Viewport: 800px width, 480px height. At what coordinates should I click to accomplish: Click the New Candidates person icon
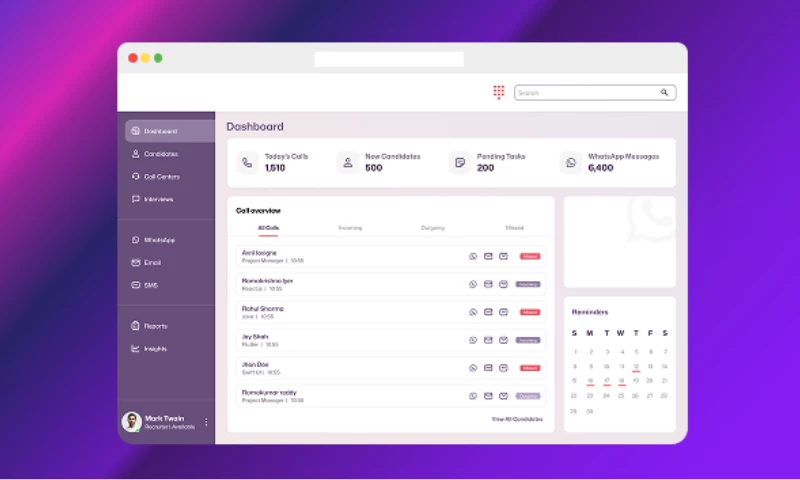(x=347, y=162)
